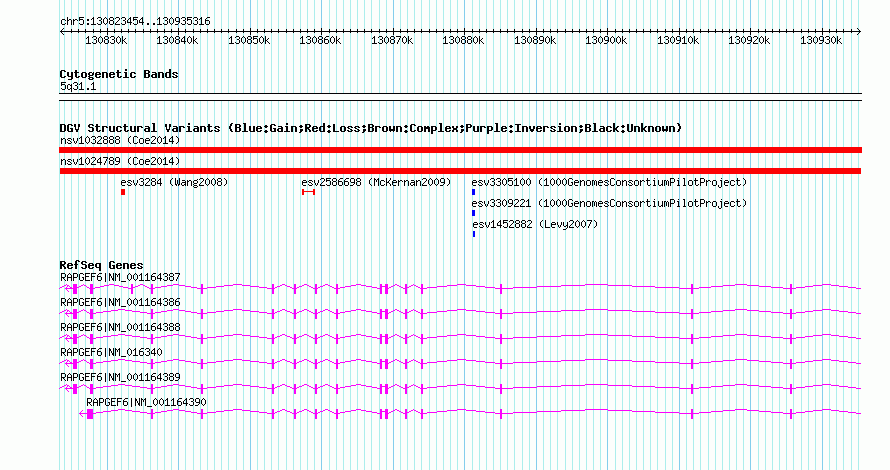
Task: Open esv3305100 (1000GenomesConsortiumPilotProject) label
Action: (x=610, y=182)
